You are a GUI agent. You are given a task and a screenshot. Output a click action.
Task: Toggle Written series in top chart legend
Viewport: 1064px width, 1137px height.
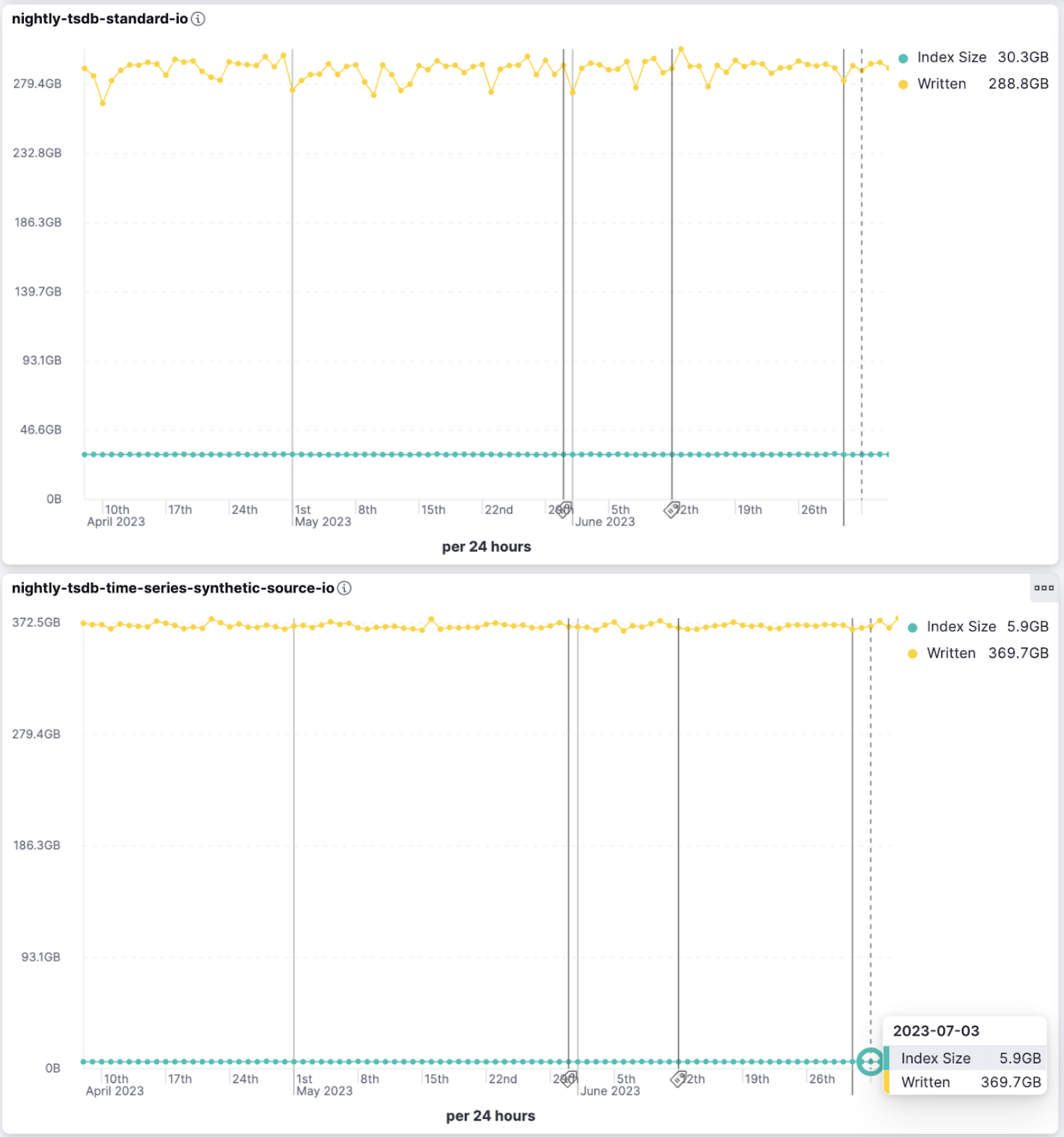[941, 84]
